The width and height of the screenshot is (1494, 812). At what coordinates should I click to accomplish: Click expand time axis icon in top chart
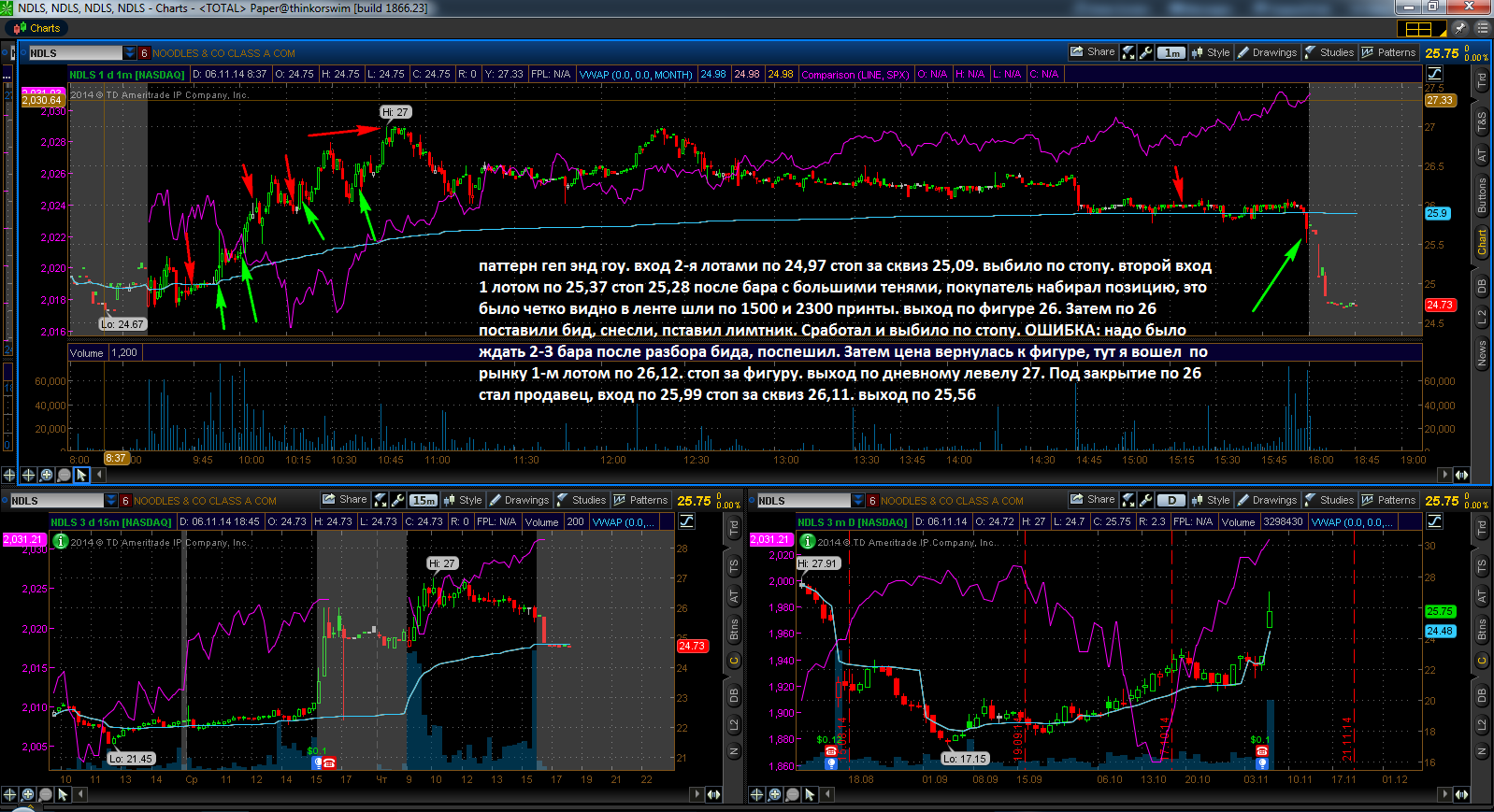coord(1461,475)
